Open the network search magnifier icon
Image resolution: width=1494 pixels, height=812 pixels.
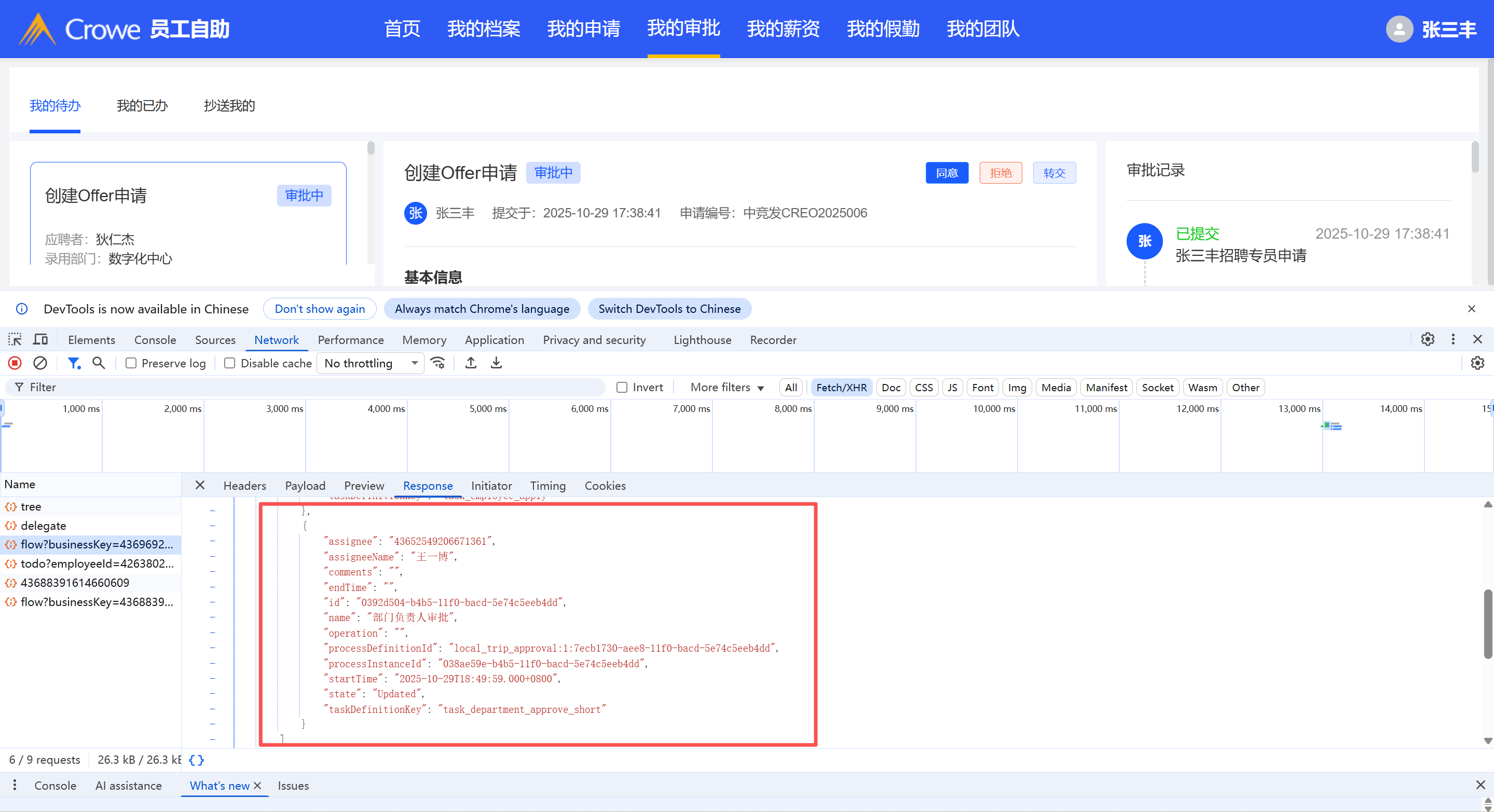pyautogui.click(x=99, y=363)
